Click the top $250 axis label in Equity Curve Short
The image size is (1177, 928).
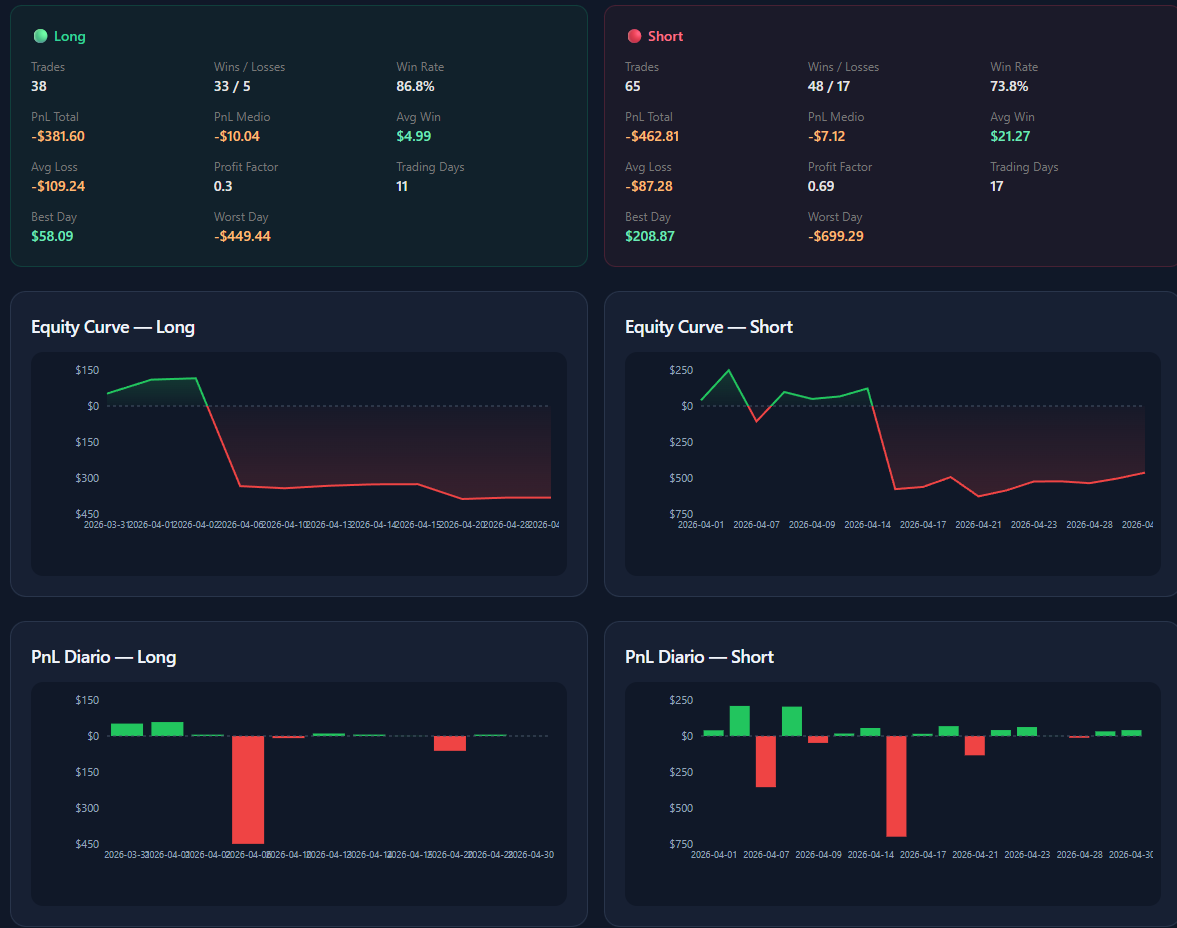click(x=681, y=370)
